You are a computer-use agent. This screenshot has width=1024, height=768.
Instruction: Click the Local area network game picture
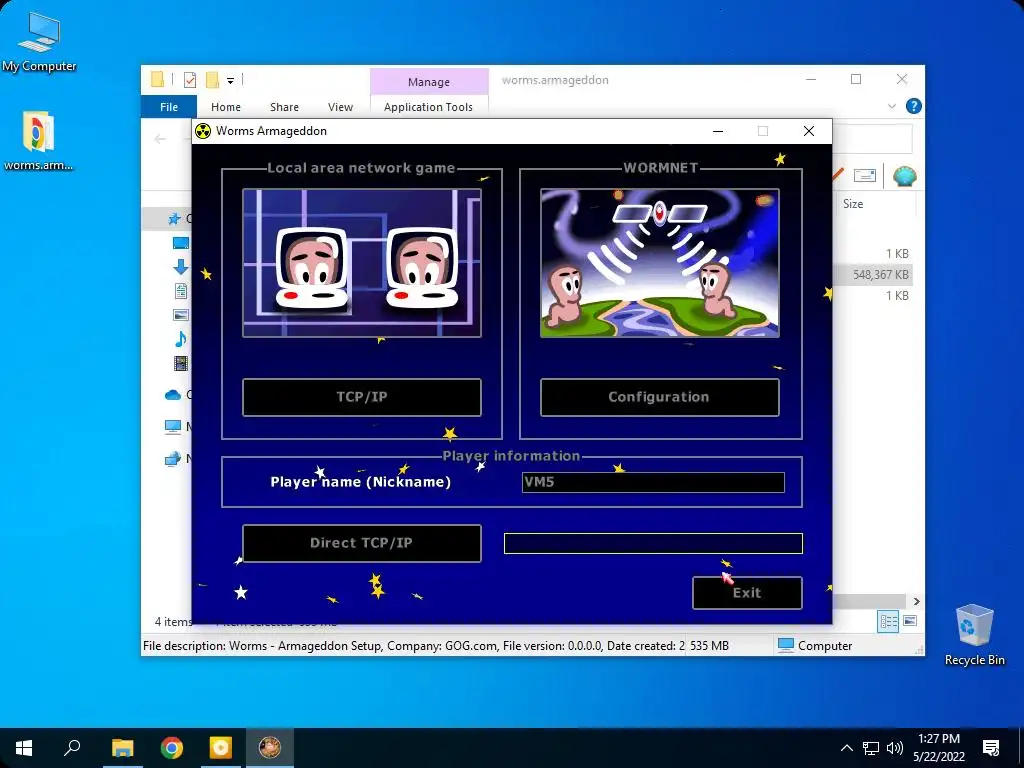coord(362,263)
